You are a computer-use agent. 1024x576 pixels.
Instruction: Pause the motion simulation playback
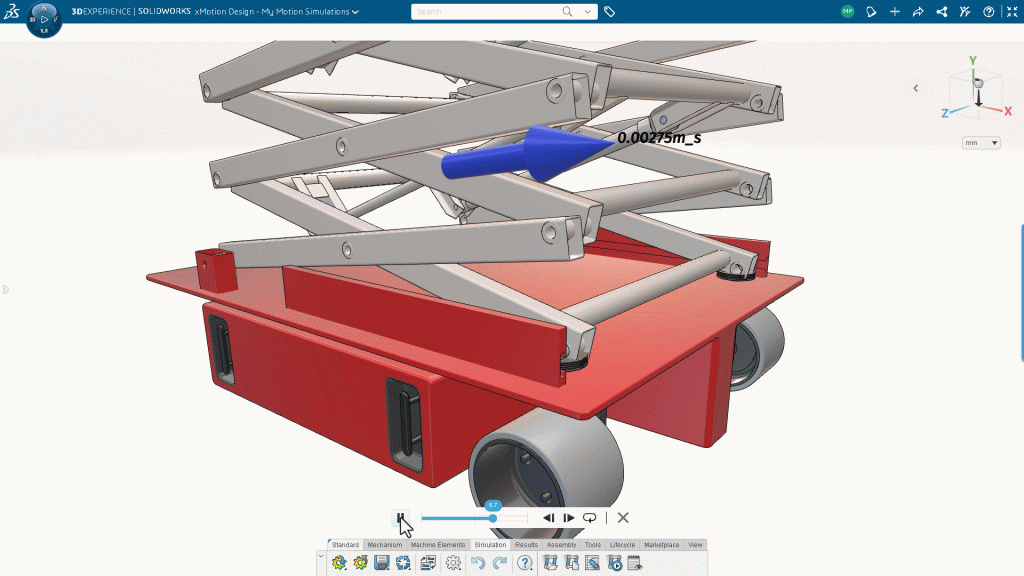pyautogui.click(x=400, y=518)
